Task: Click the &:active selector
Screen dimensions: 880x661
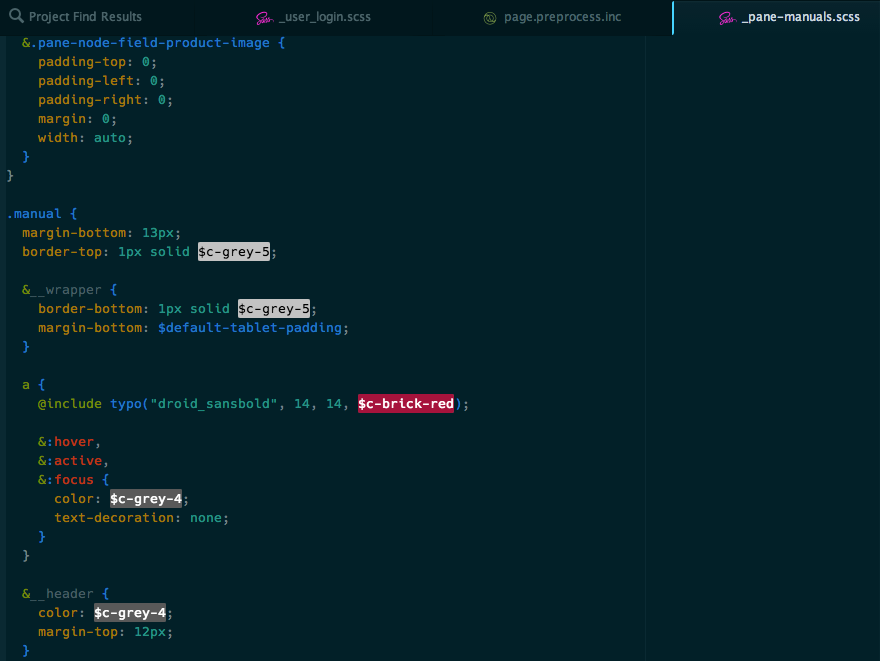Action: click(70, 461)
